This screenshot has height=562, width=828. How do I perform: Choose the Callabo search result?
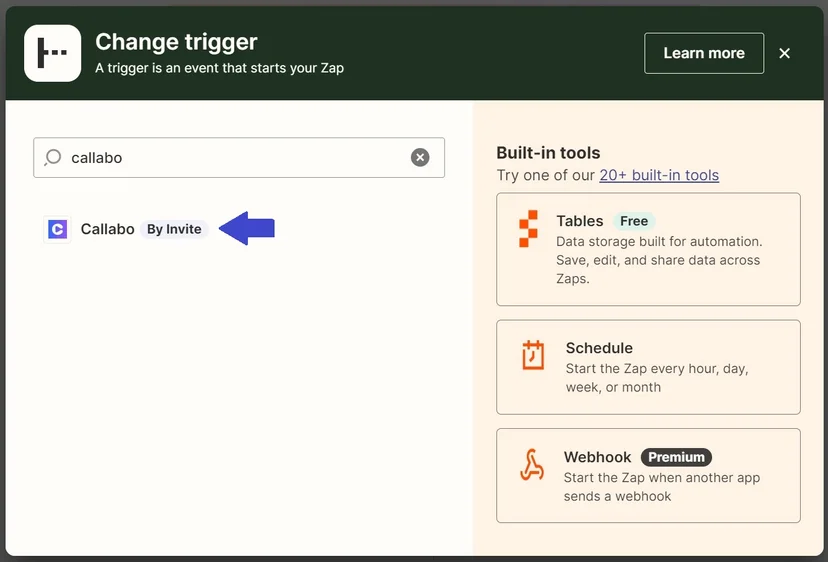pos(126,229)
